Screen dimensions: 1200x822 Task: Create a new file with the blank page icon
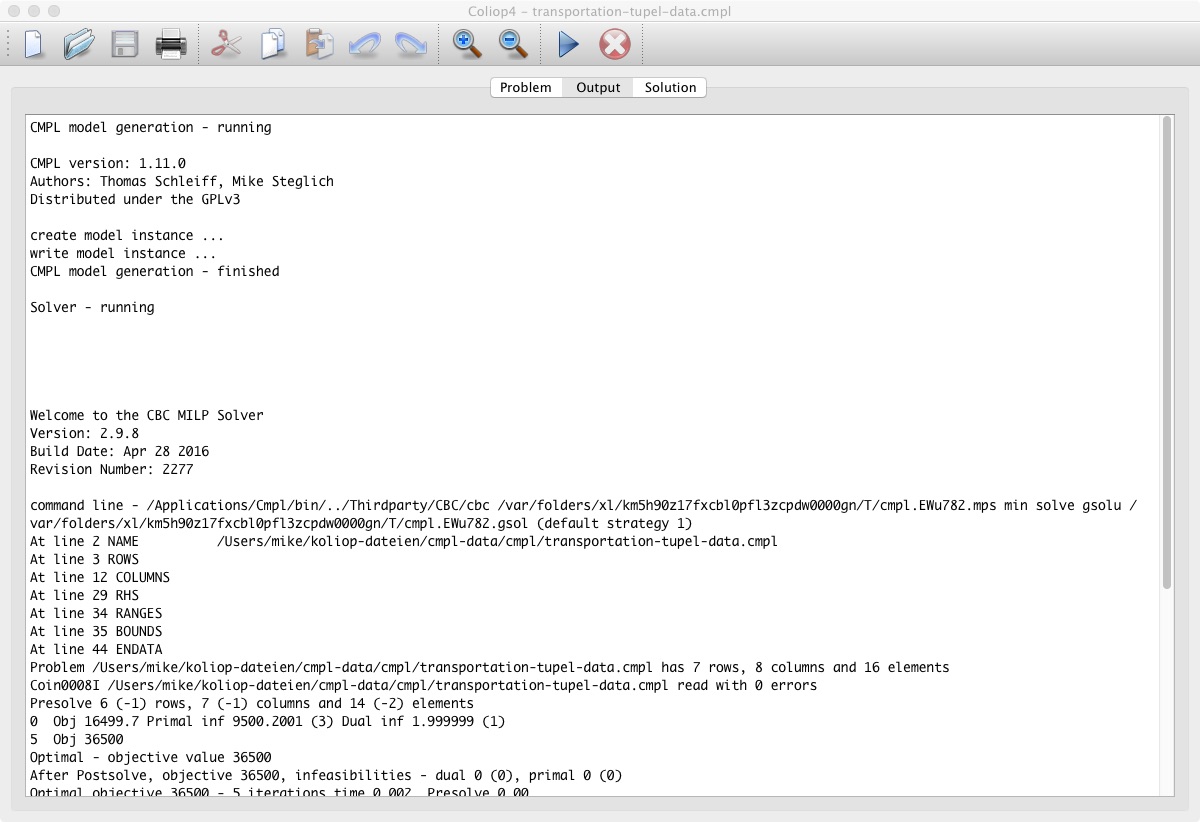click(x=35, y=45)
